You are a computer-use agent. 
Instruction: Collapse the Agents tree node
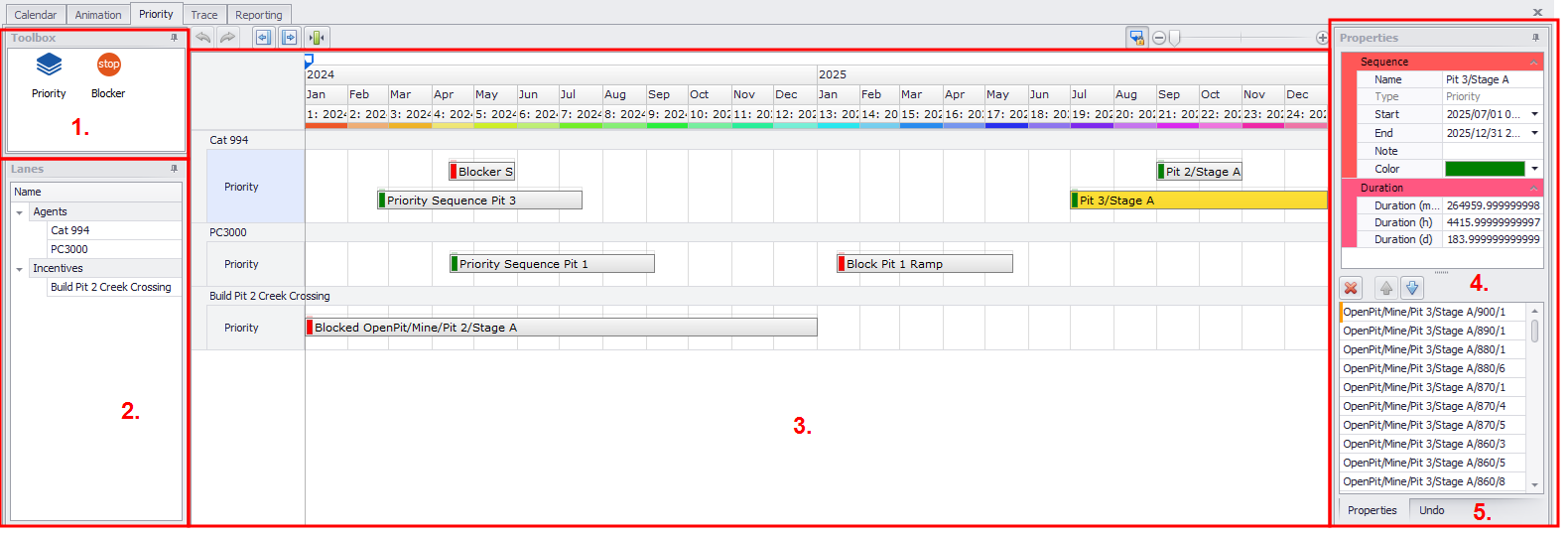(x=19, y=212)
